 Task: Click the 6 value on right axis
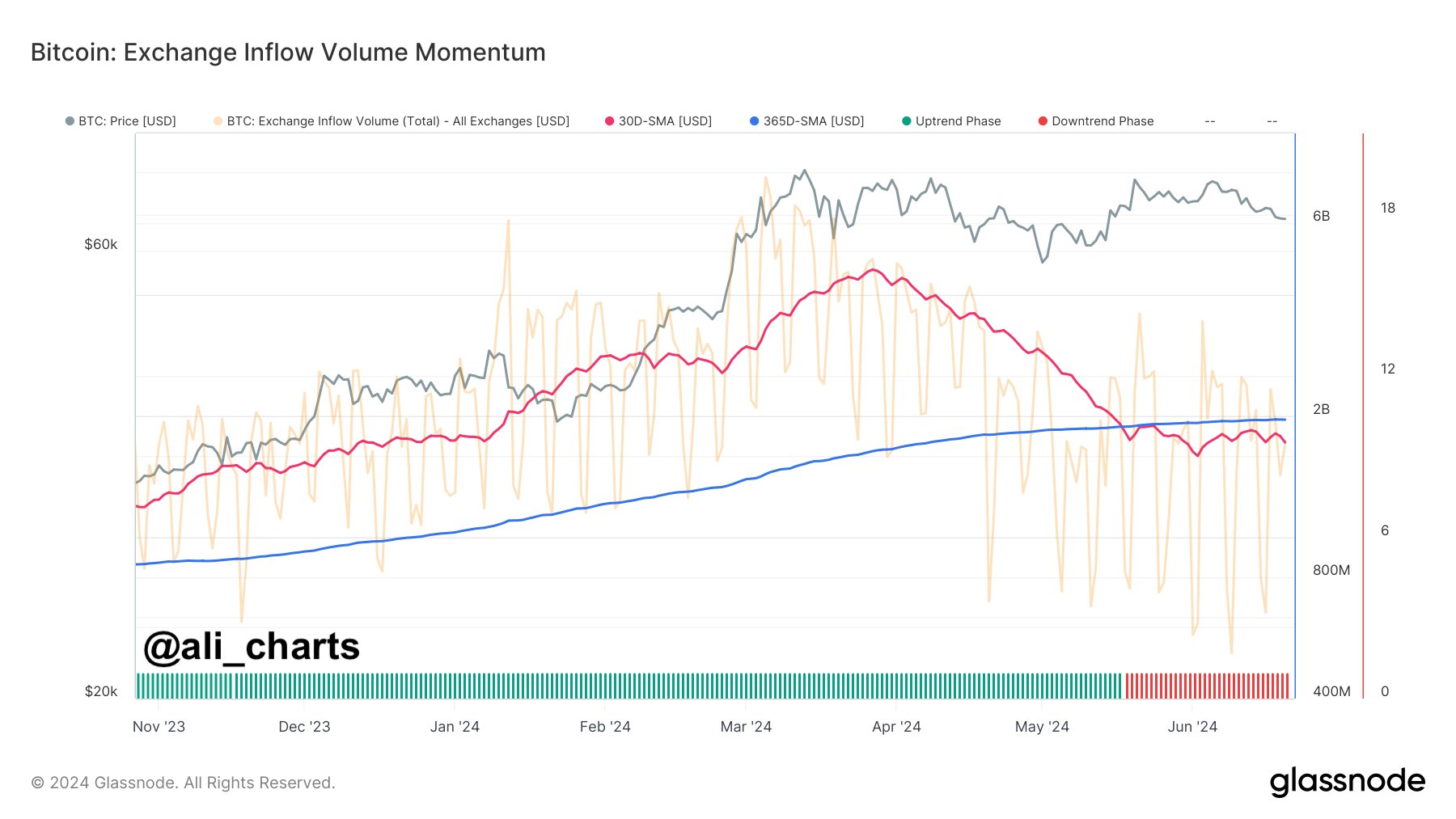click(x=1385, y=530)
